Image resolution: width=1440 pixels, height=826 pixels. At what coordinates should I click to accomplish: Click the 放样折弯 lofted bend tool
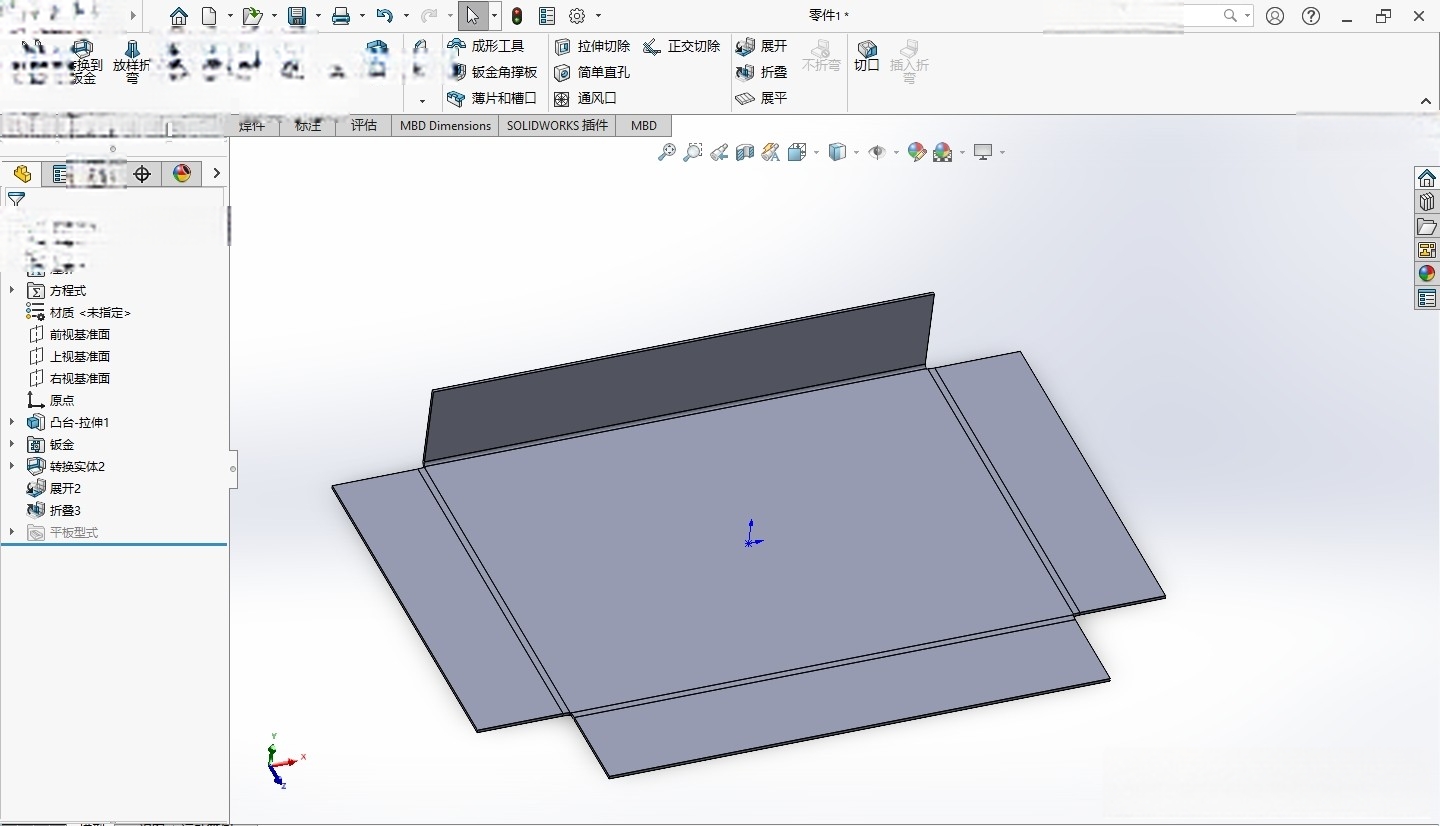[x=132, y=62]
